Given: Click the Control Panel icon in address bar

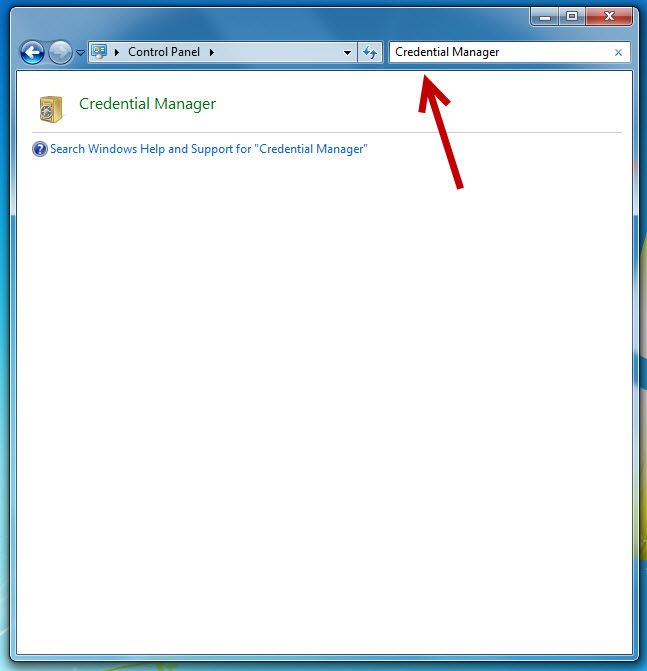Looking at the screenshot, I should [99, 52].
